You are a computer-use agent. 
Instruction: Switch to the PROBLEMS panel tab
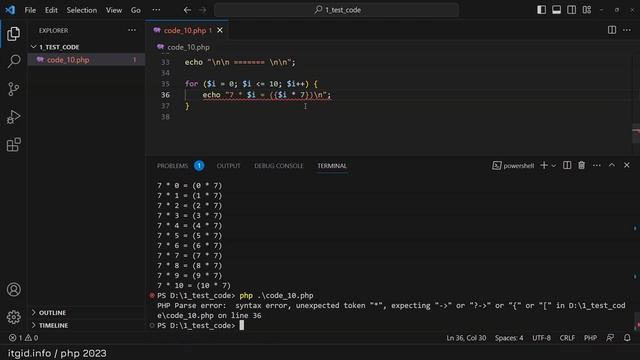[x=172, y=166]
